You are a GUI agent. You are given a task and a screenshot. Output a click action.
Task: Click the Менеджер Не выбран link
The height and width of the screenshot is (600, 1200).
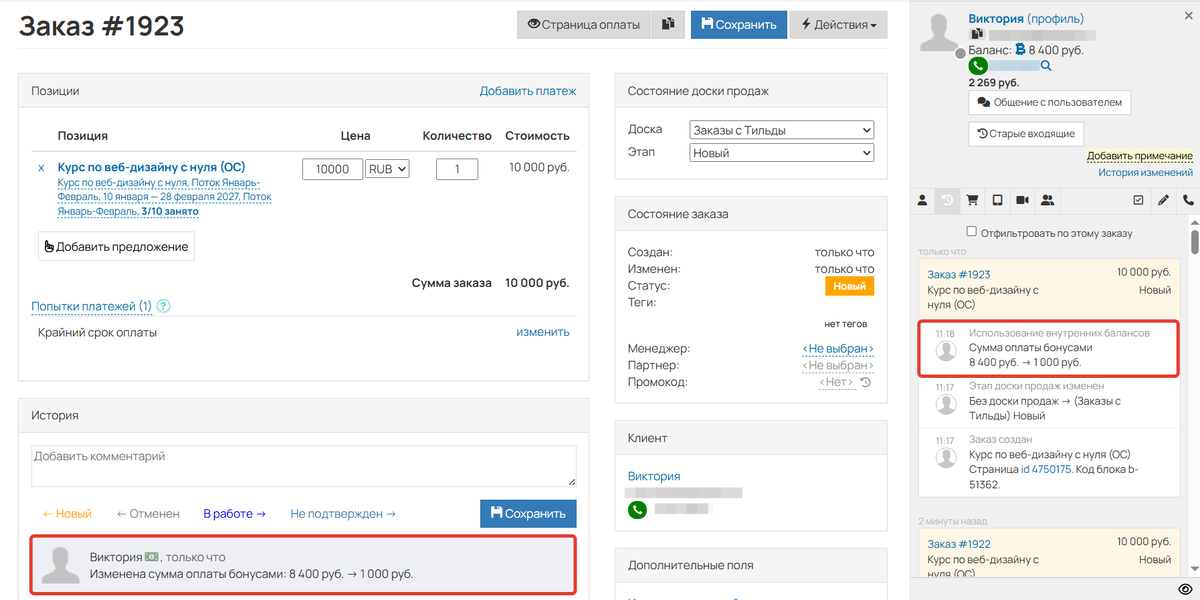[x=838, y=348]
